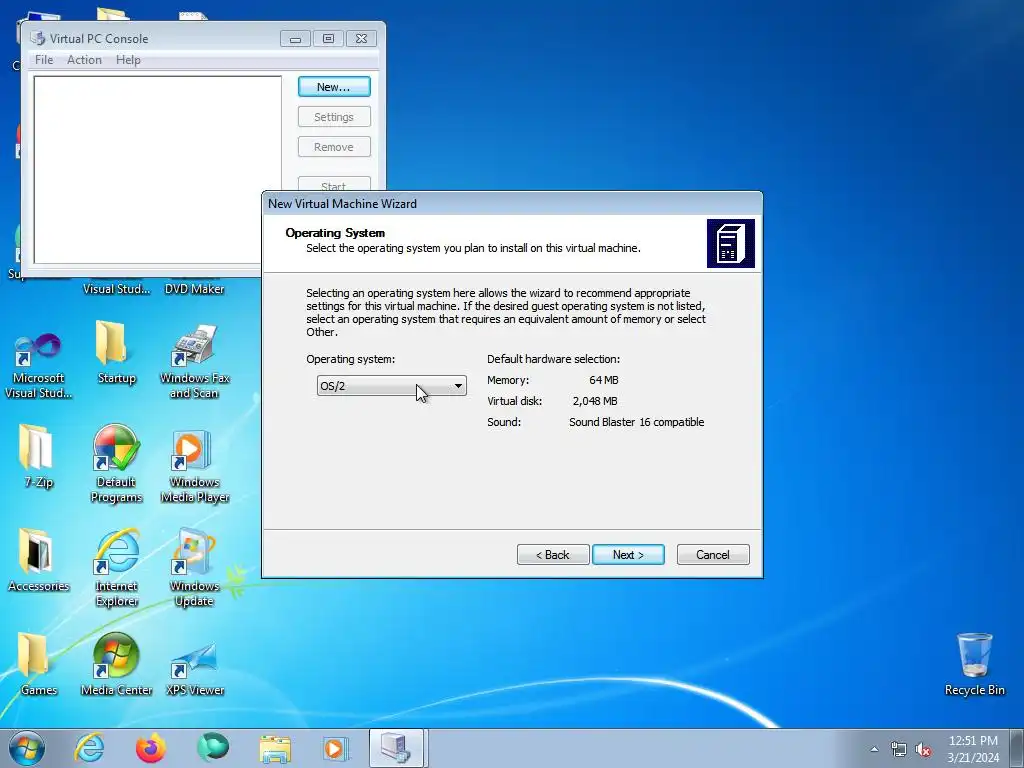Image resolution: width=1024 pixels, height=768 pixels.
Task: Open the 7-Zip folder on the desktop
Action: [38, 457]
